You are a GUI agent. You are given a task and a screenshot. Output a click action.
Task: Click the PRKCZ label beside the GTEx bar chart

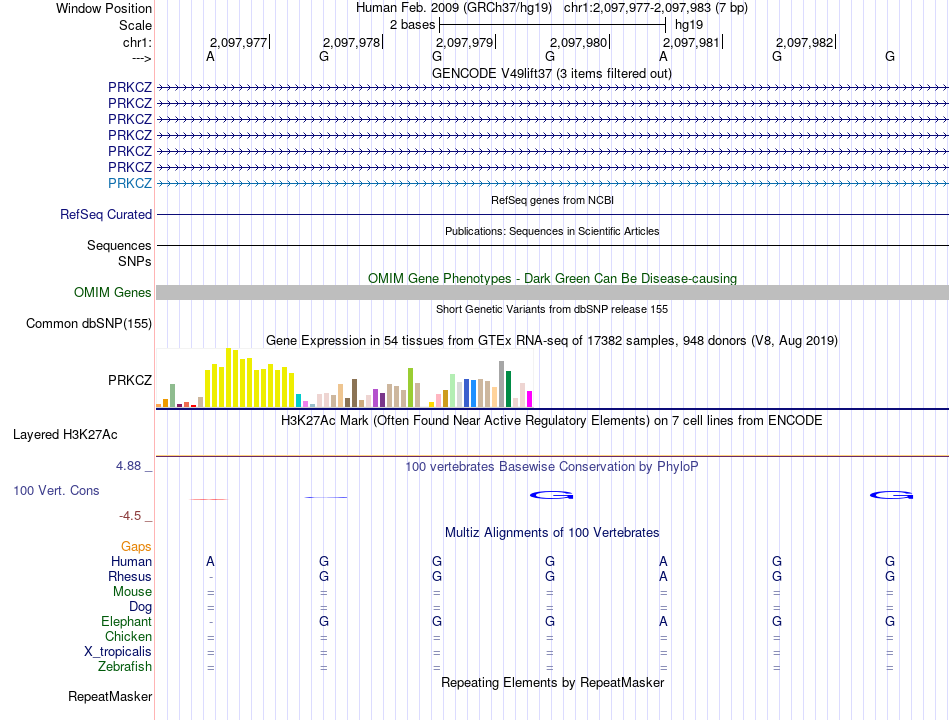(x=130, y=381)
